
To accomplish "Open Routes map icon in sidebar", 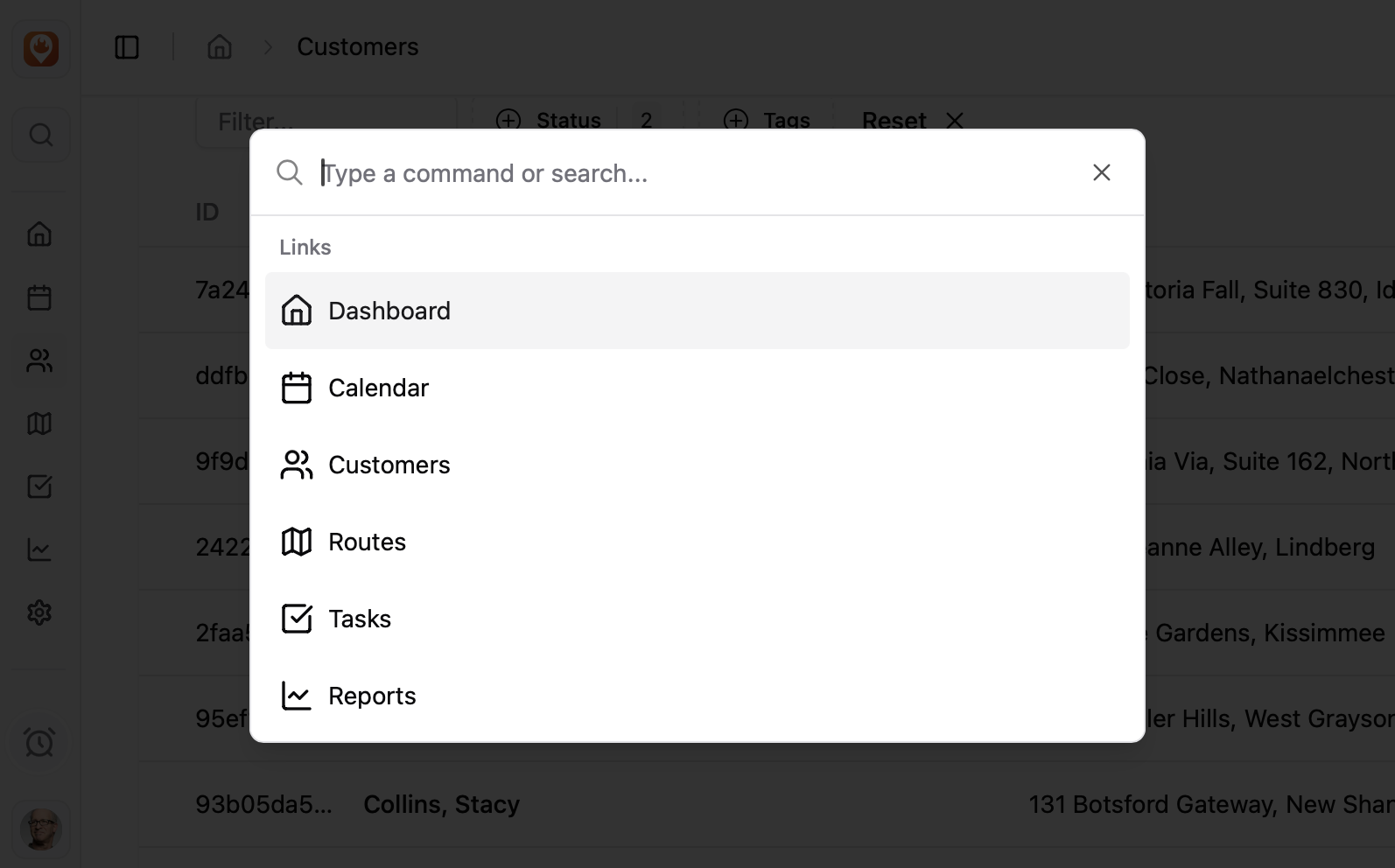I will click(39, 423).
